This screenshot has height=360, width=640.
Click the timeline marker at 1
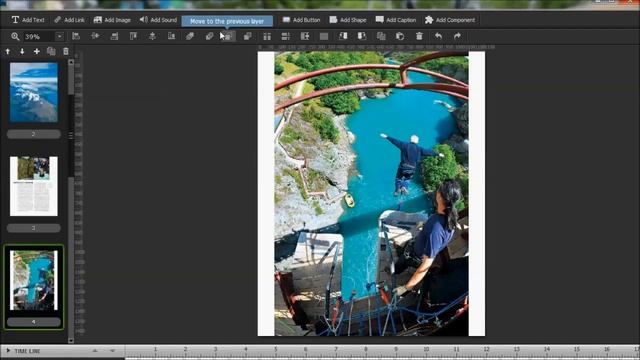point(155,349)
